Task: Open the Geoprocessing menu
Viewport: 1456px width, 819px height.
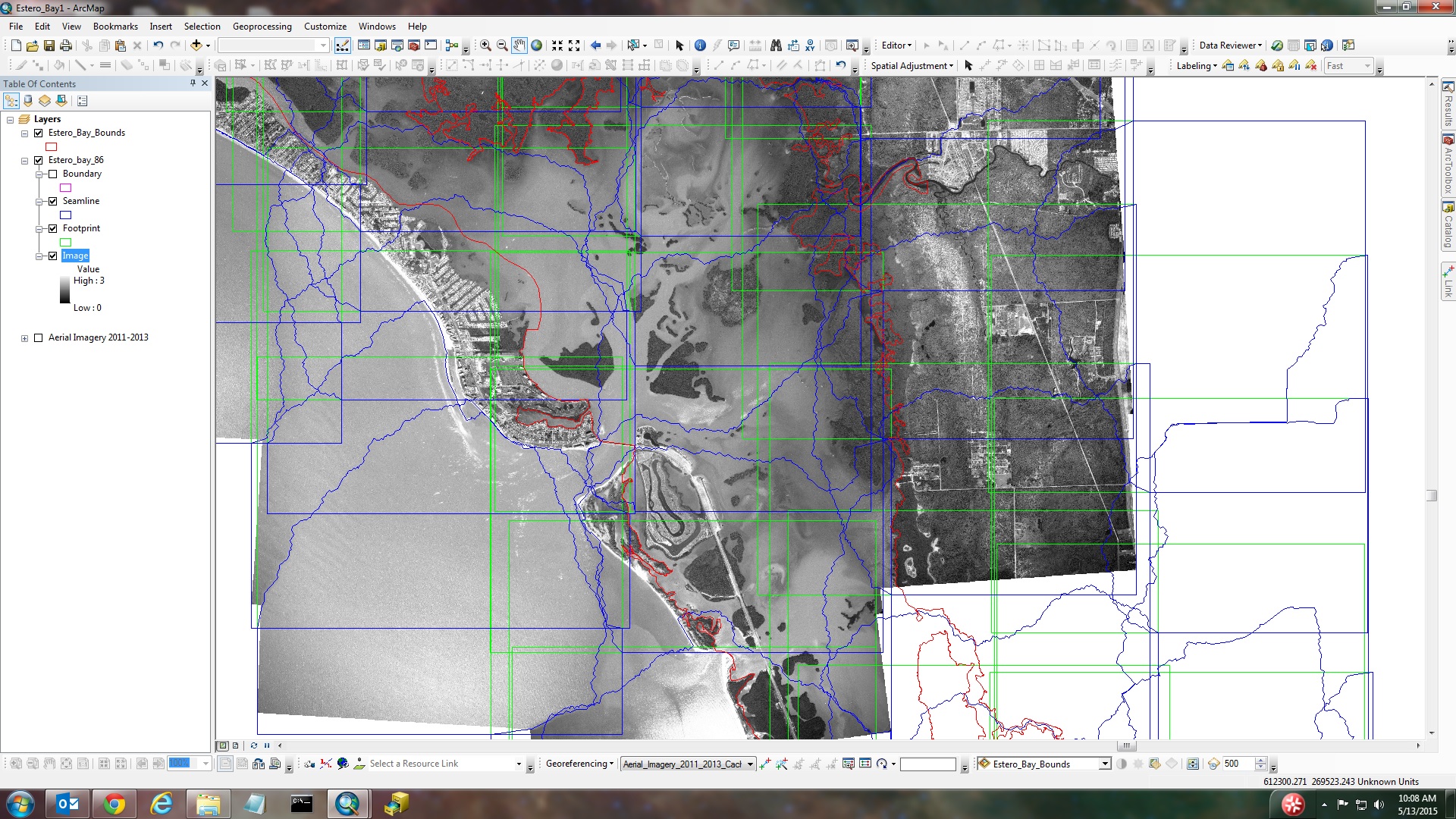Action: pos(262,27)
